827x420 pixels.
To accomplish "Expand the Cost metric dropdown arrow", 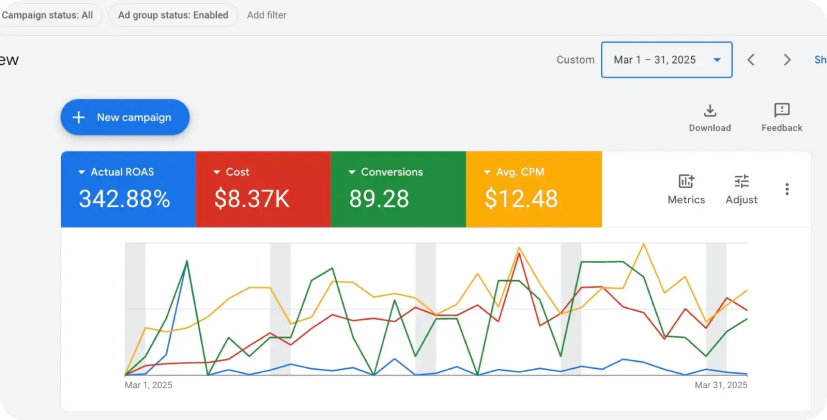I will pyautogui.click(x=217, y=172).
